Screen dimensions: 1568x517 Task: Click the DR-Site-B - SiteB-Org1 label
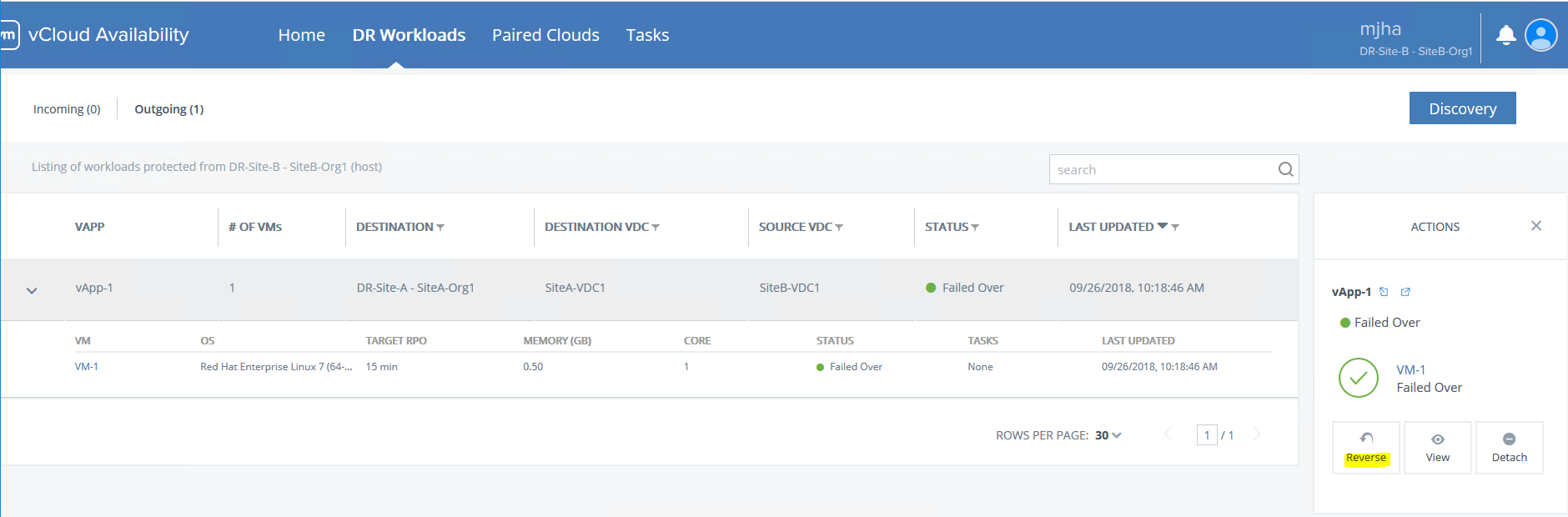coord(1416,52)
